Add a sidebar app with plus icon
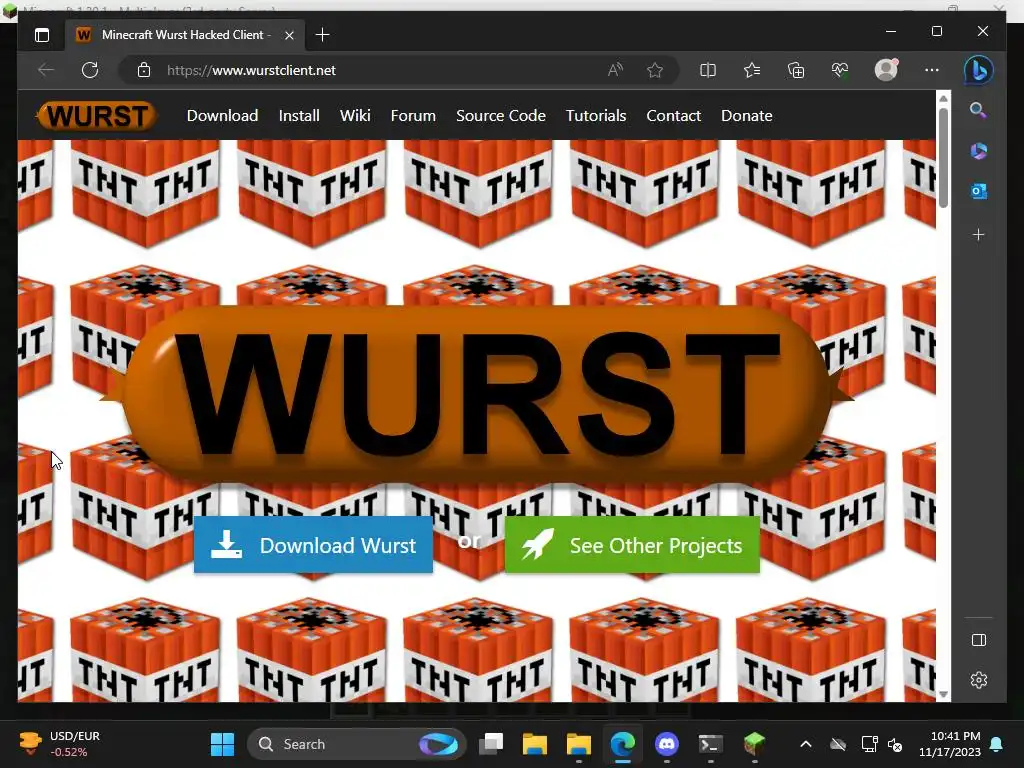The height and width of the screenshot is (768, 1024). click(978, 234)
